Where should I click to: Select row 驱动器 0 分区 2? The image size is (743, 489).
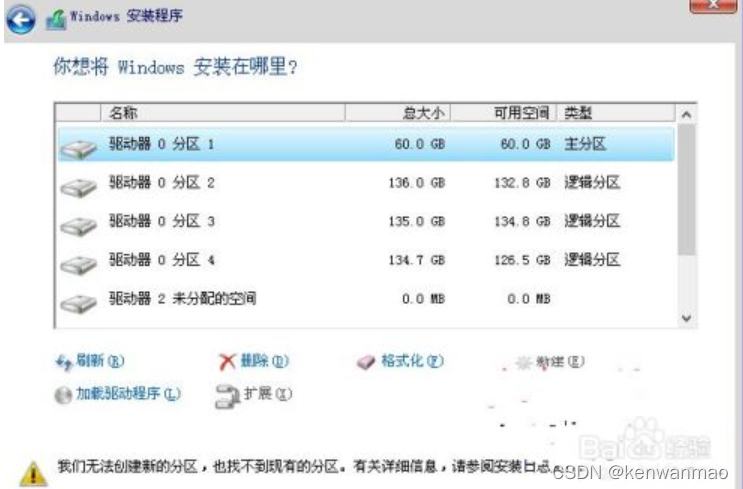click(366, 183)
